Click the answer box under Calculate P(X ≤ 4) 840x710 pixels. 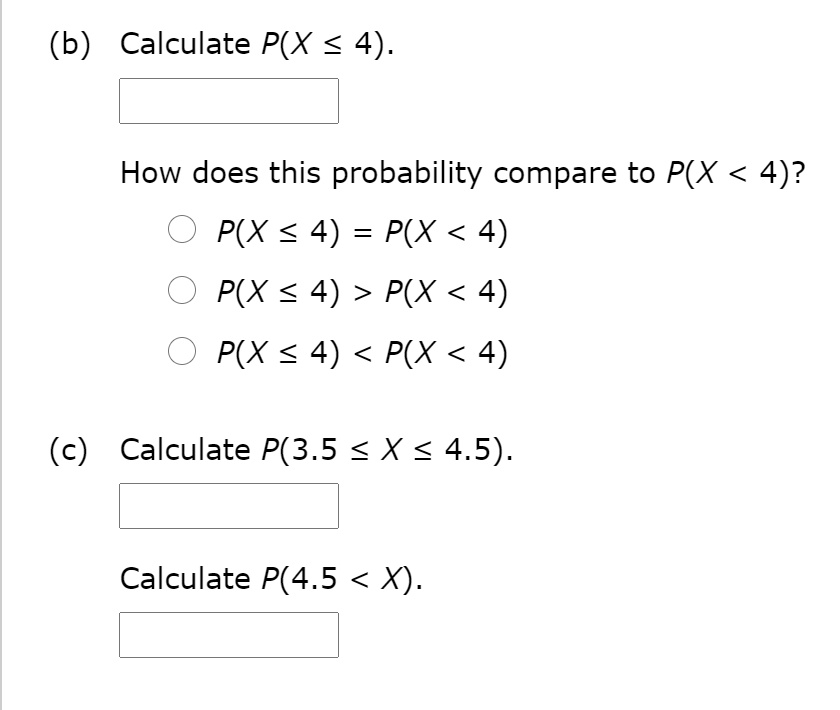coord(229,101)
